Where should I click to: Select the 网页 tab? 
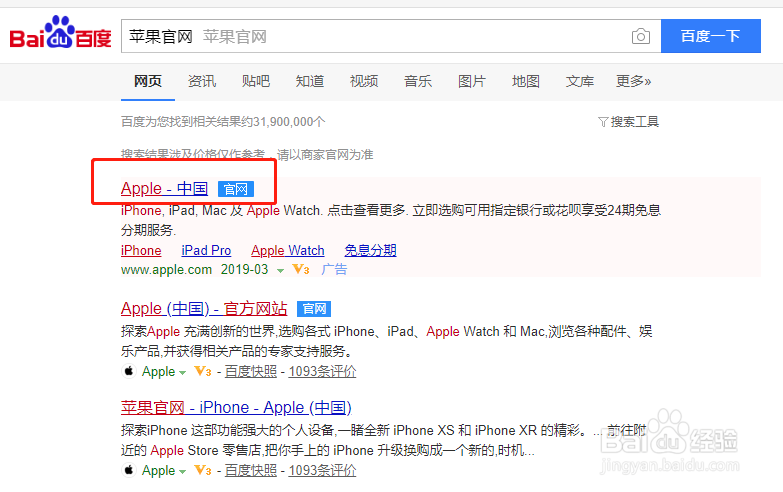[x=148, y=81]
